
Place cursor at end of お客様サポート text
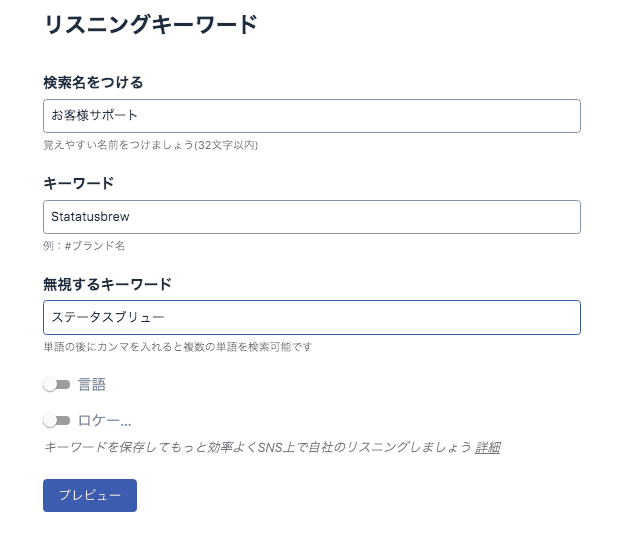click(139, 116)
